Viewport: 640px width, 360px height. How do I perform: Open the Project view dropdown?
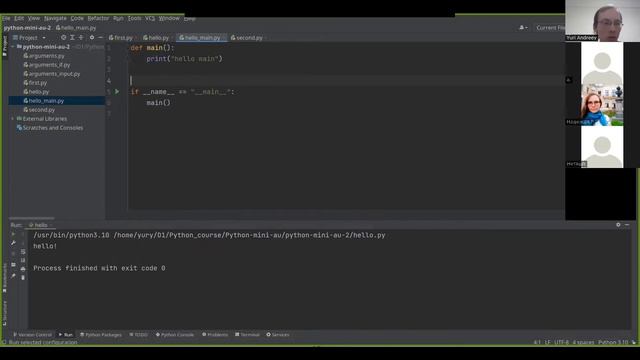(x=29, y=38)
